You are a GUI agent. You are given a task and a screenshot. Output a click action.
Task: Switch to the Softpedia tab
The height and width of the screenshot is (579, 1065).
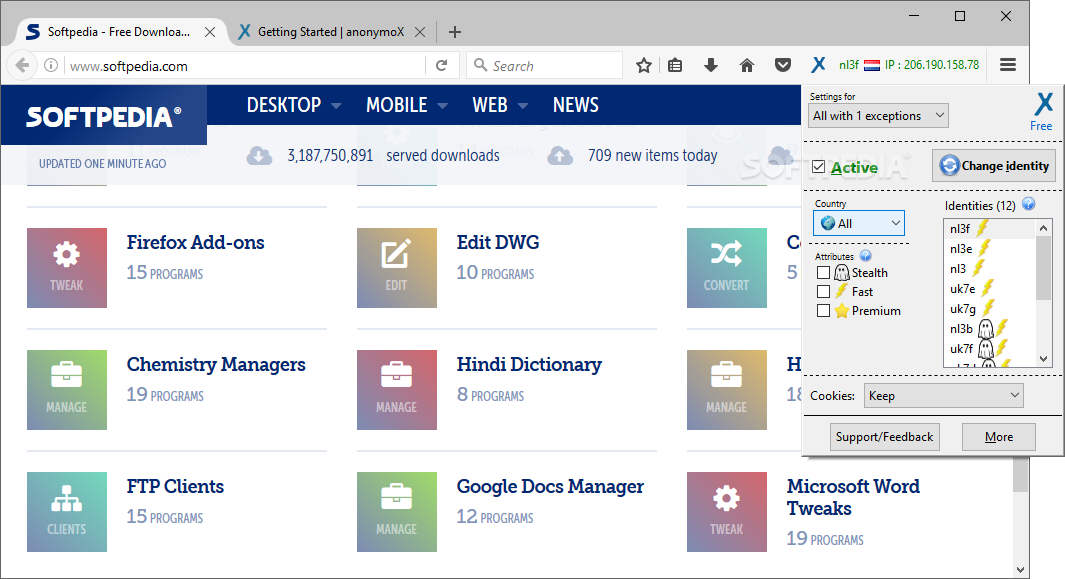[x=119, y=32]
